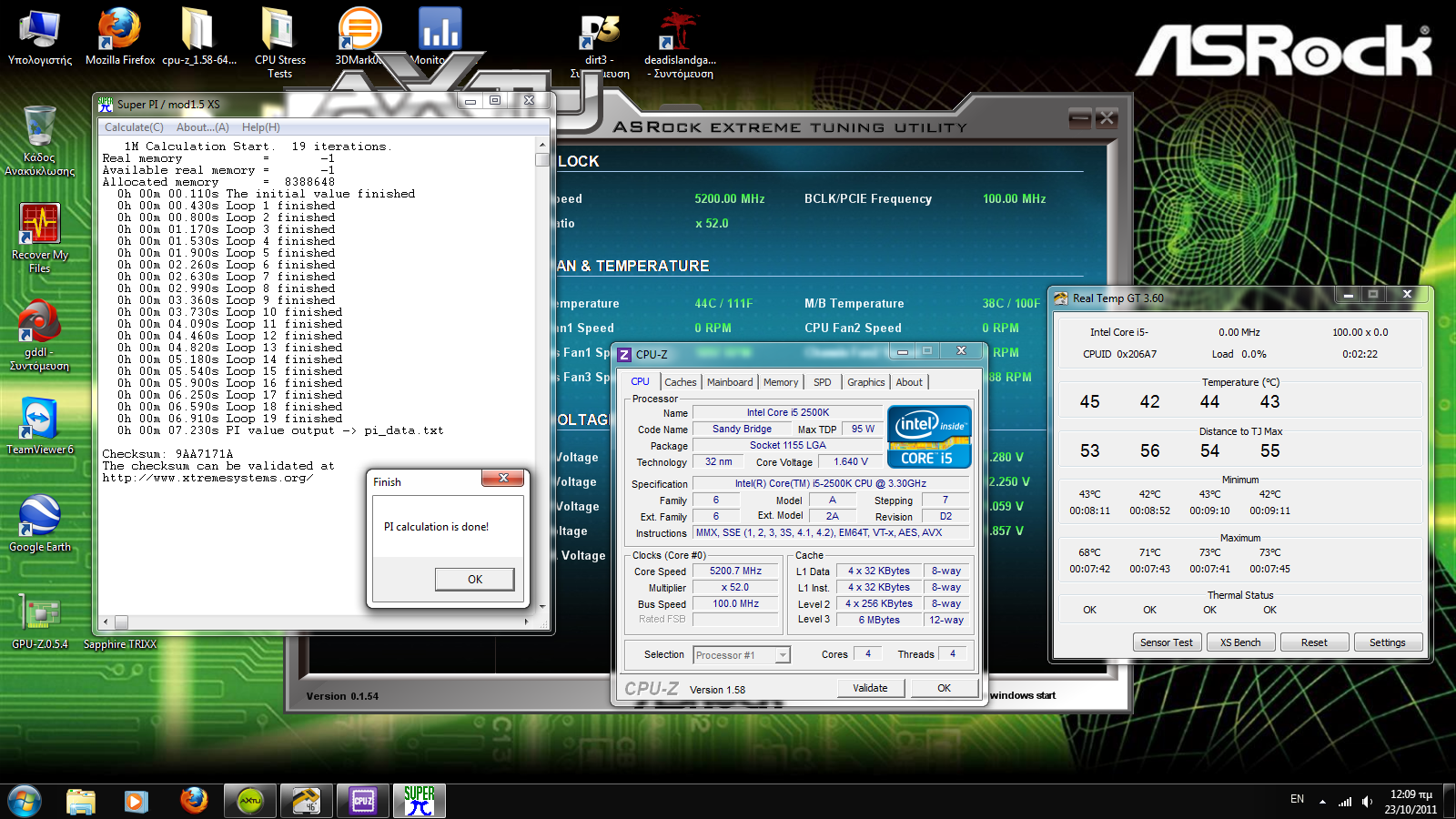Image resolution: width=1456 pixels, height=819 pixels.
Task: Launch the TeamViewer 6 desktop icon
Action: tap(40, 426)
